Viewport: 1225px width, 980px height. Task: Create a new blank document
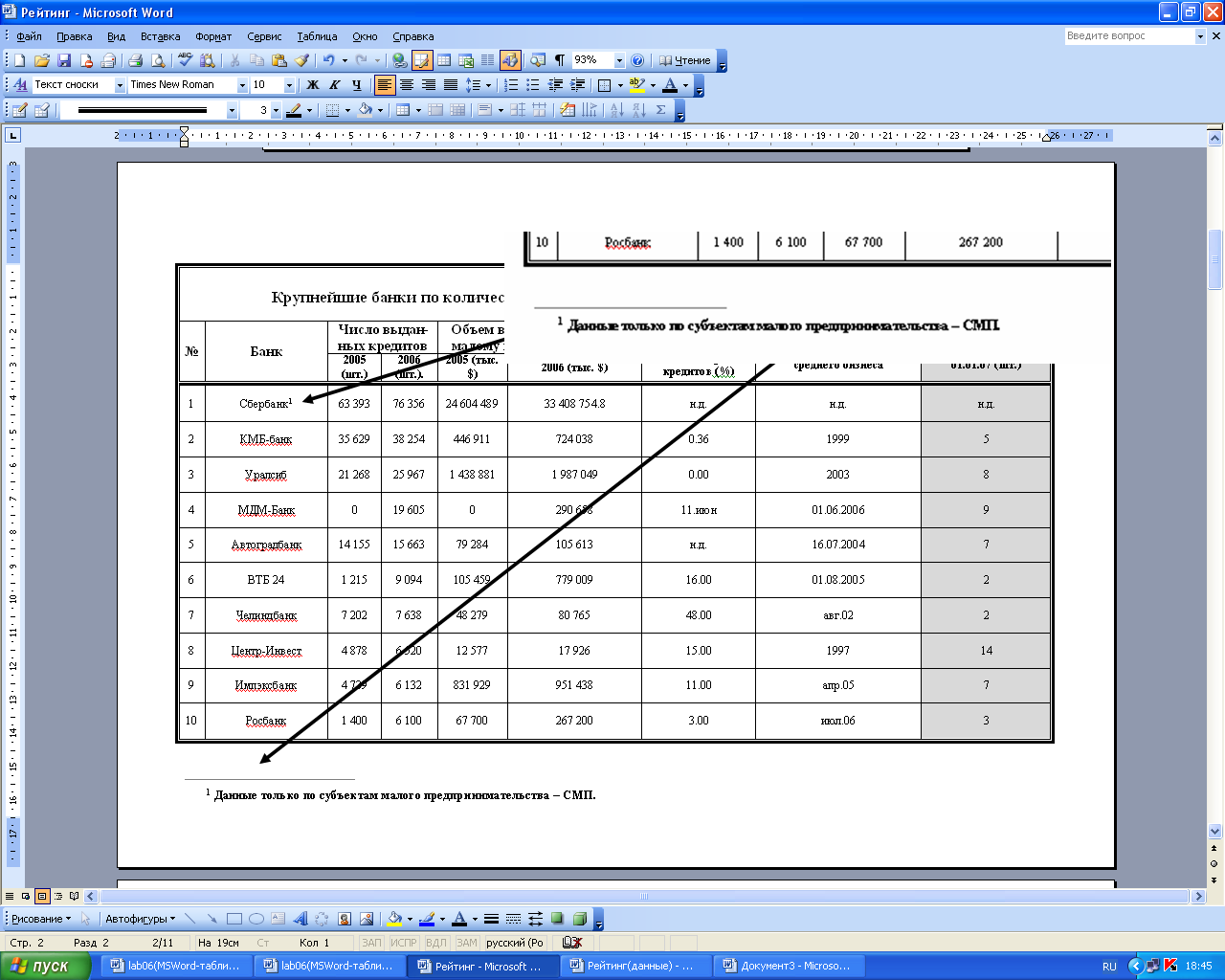[19, 60]
